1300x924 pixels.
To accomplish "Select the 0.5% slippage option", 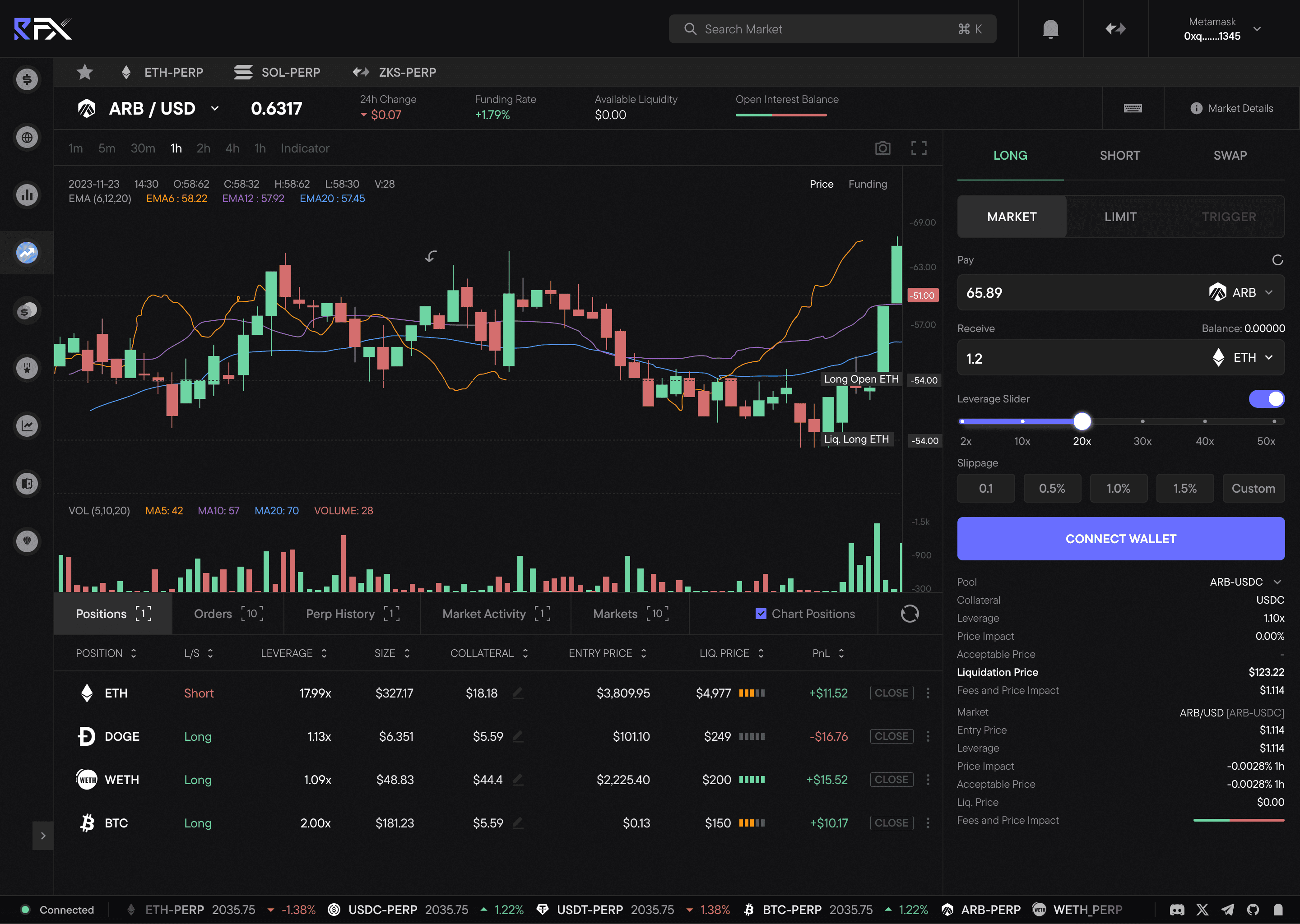I will [1051, 488].
